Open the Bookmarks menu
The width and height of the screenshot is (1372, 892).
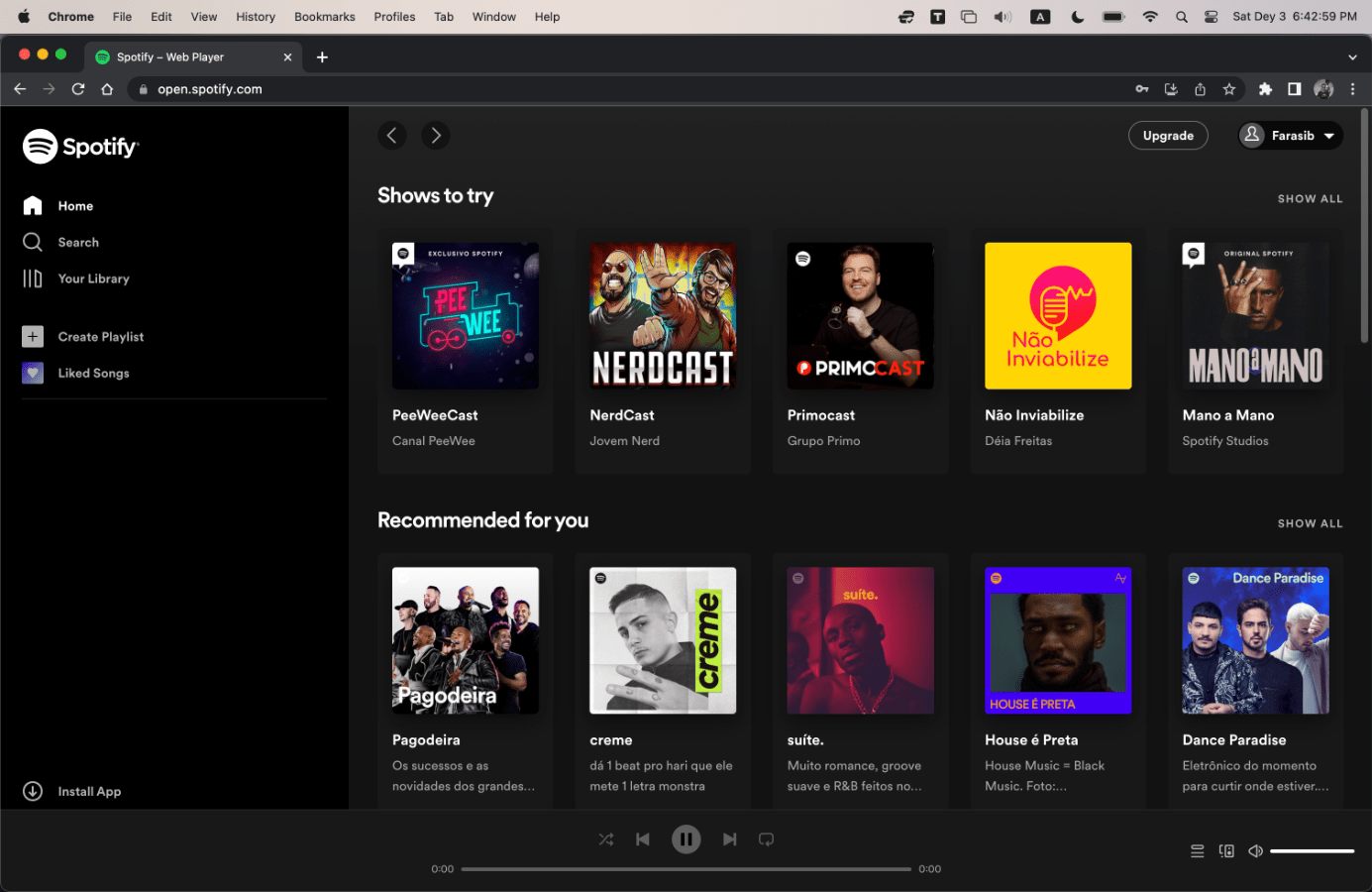click(x=325, y=17)
